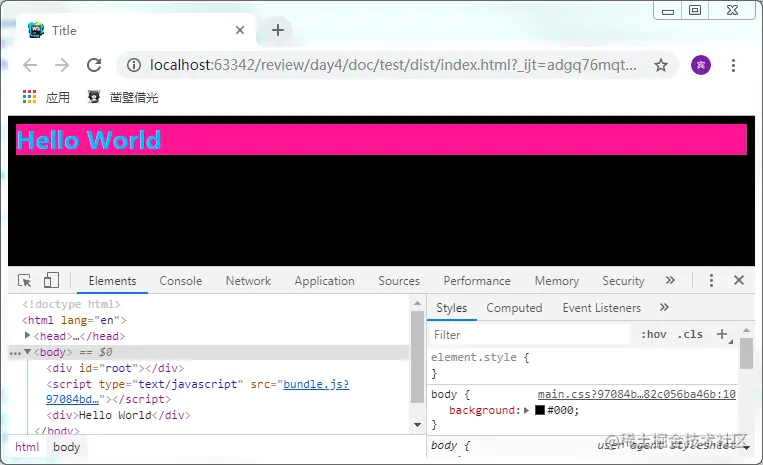Expand the head element node
763x465 pixels.
pyautogui.click(x=28, y=335)
